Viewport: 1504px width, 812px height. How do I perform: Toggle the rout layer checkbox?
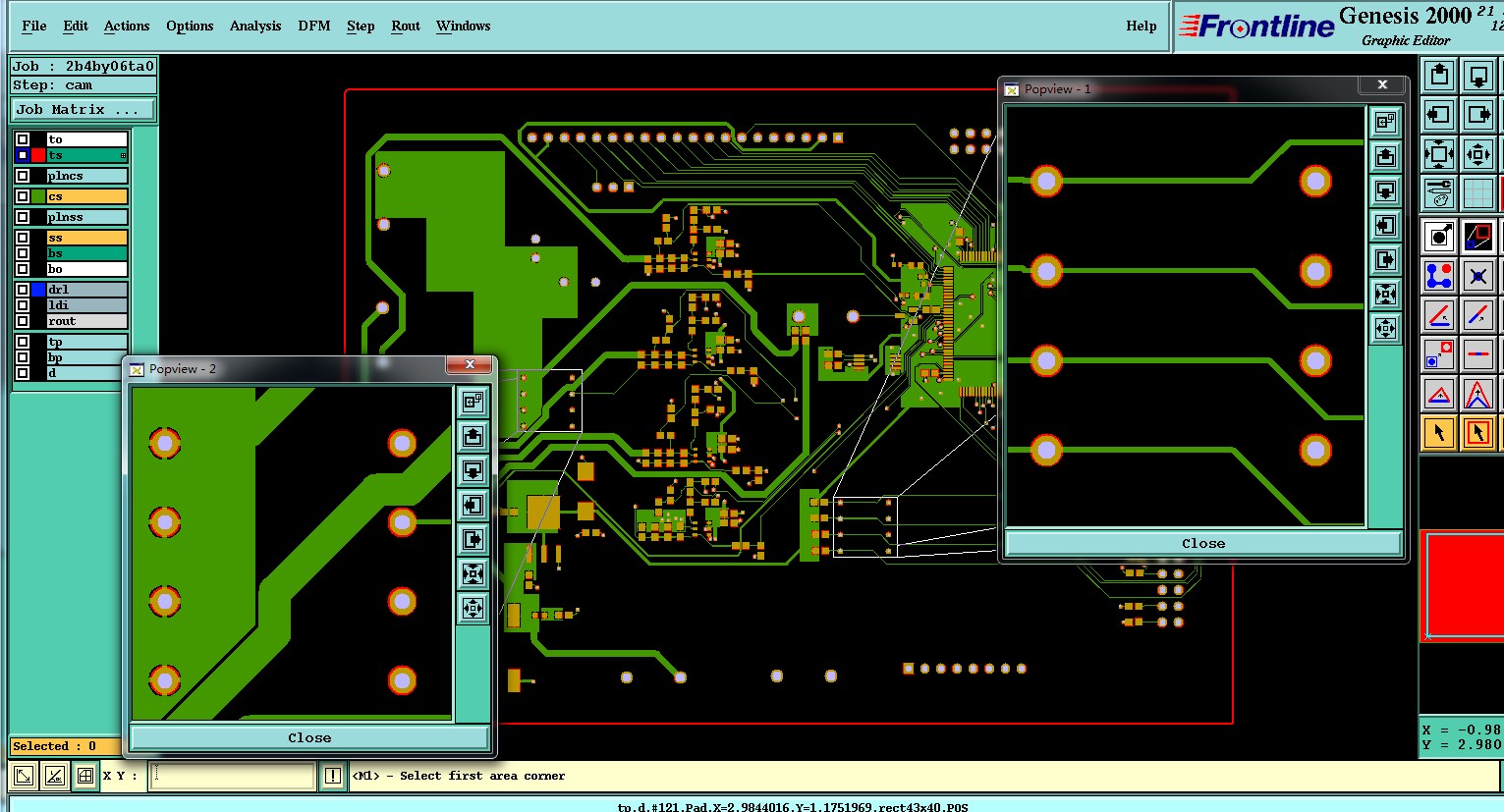pos(23,321)
